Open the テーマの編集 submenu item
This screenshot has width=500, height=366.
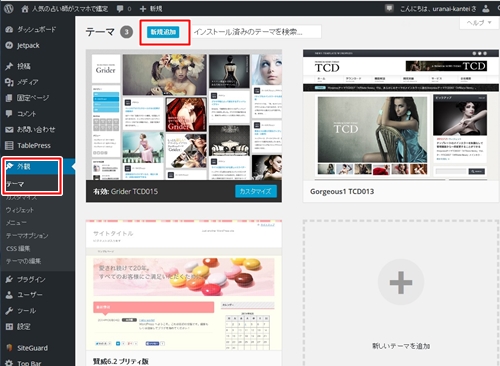(x=23, y=261)
